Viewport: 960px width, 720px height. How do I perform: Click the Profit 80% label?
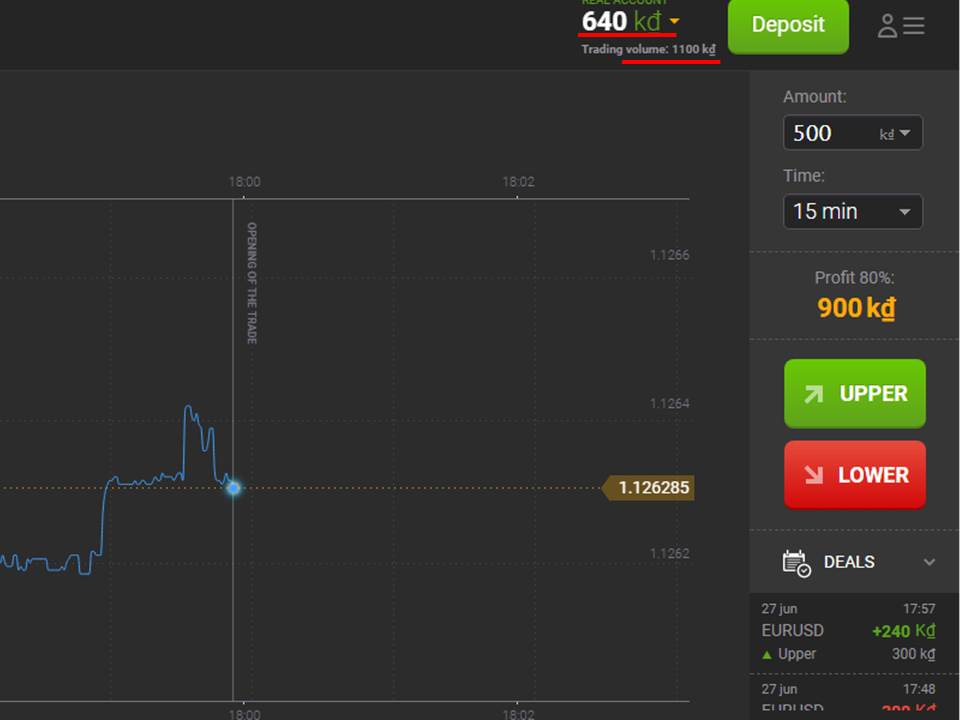click(854, 278)
